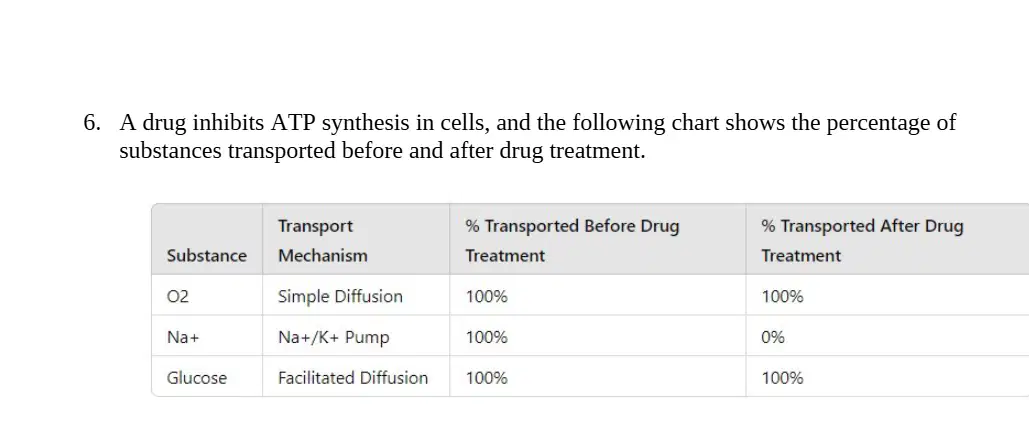Image resolution: width=1029 pixels, height=427 pixels.
Task: Select the % Transported Before Drug Treatment header
Action: coord(572,241)
